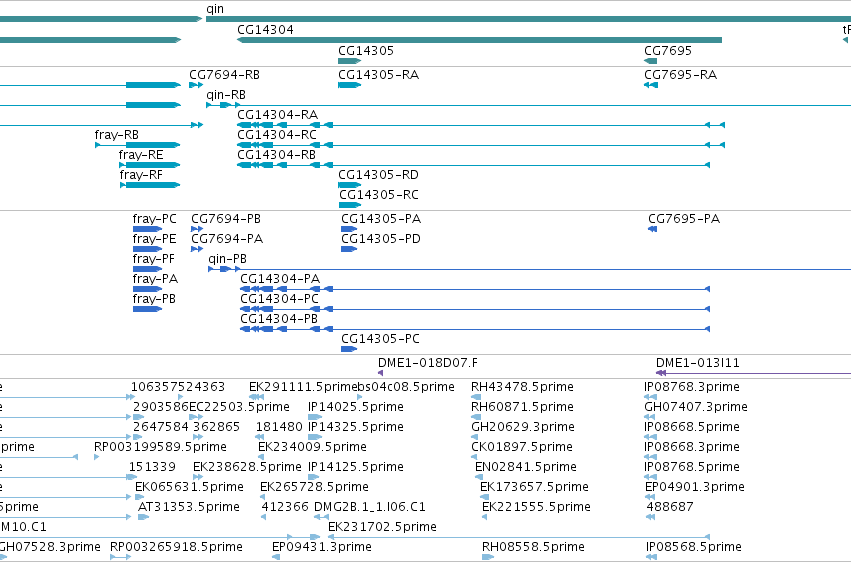
Task: Select EST EK238628.5prime
Action: (x=247, y=467)
